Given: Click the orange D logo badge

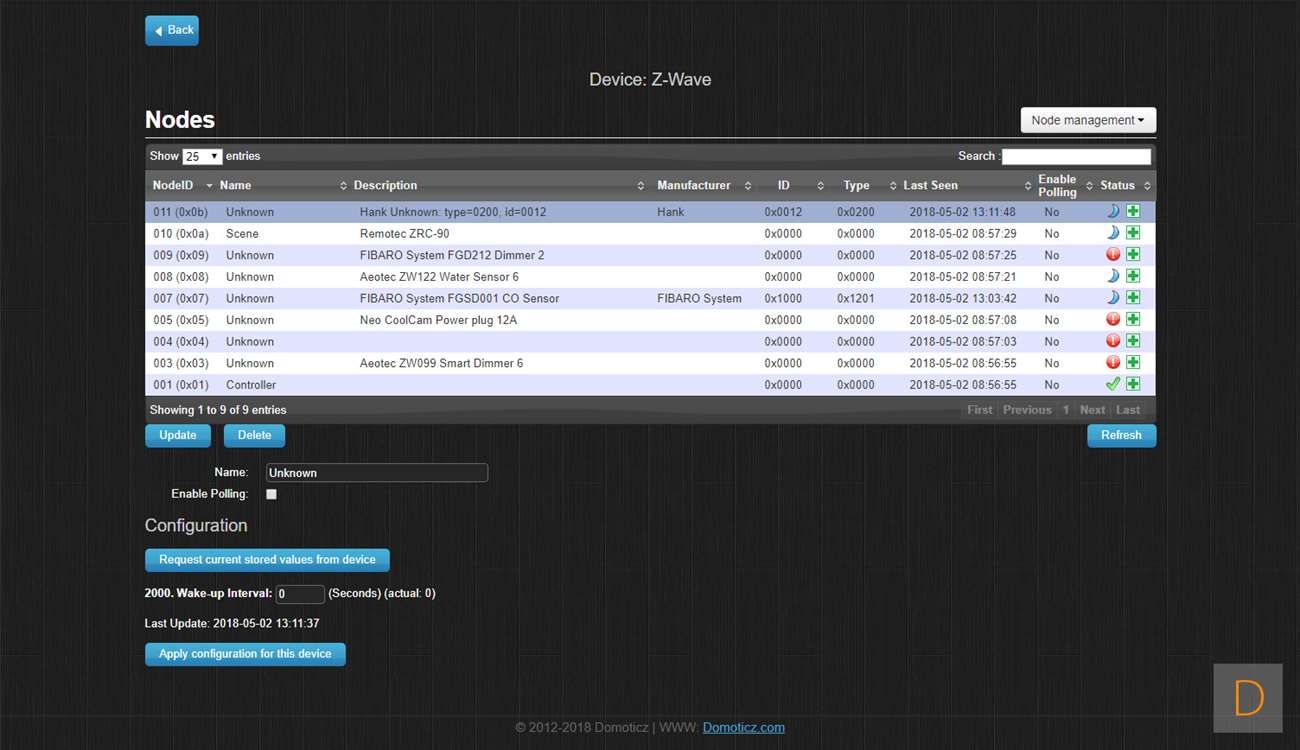Looking at the screenshot, I should click(x=1248, y=698).
